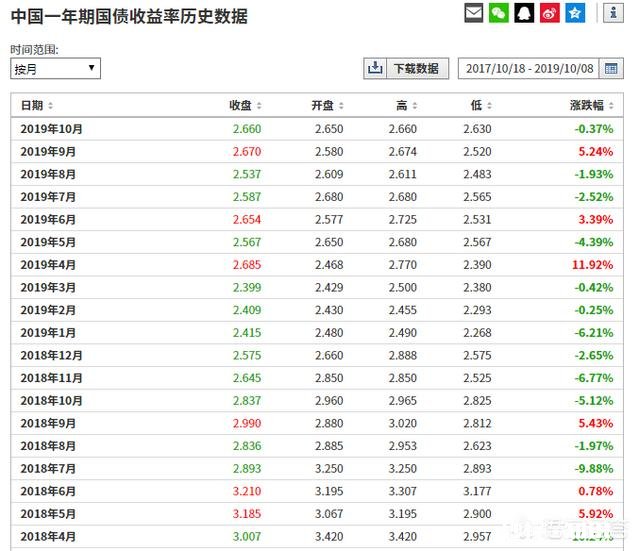Screen dimensions: 640x551
Task: Share to WeChat using the green icon
Action: coord(498,13)
